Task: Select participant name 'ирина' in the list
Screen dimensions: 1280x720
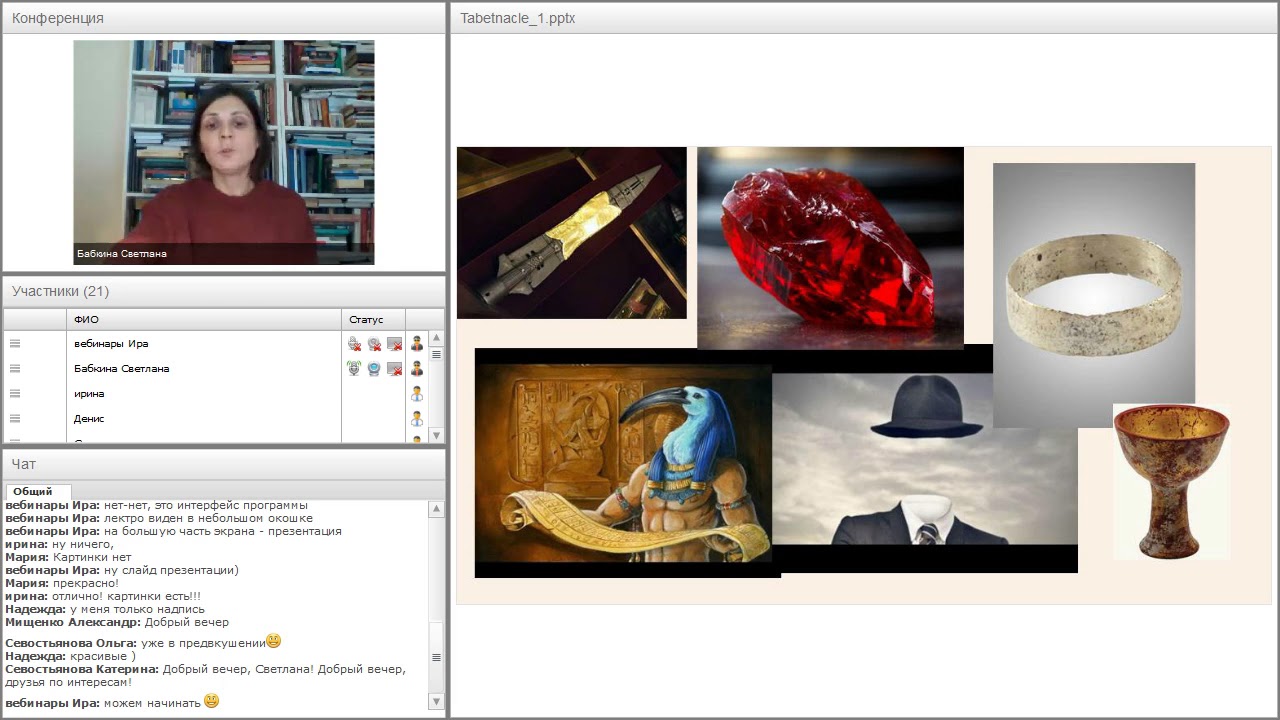Action: [x=89, y=394]
